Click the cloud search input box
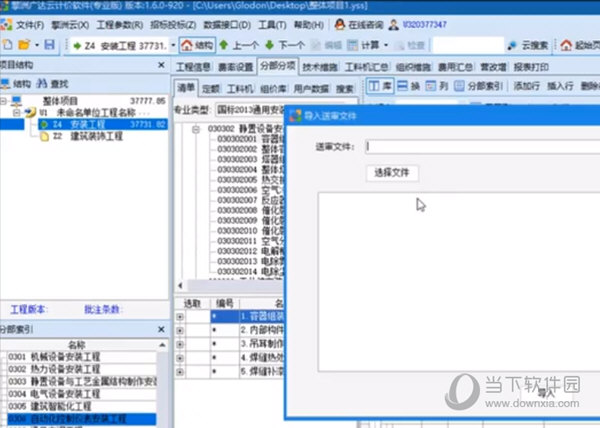The image size is (600, 428). pyautogui.click(x=468, y=46)
